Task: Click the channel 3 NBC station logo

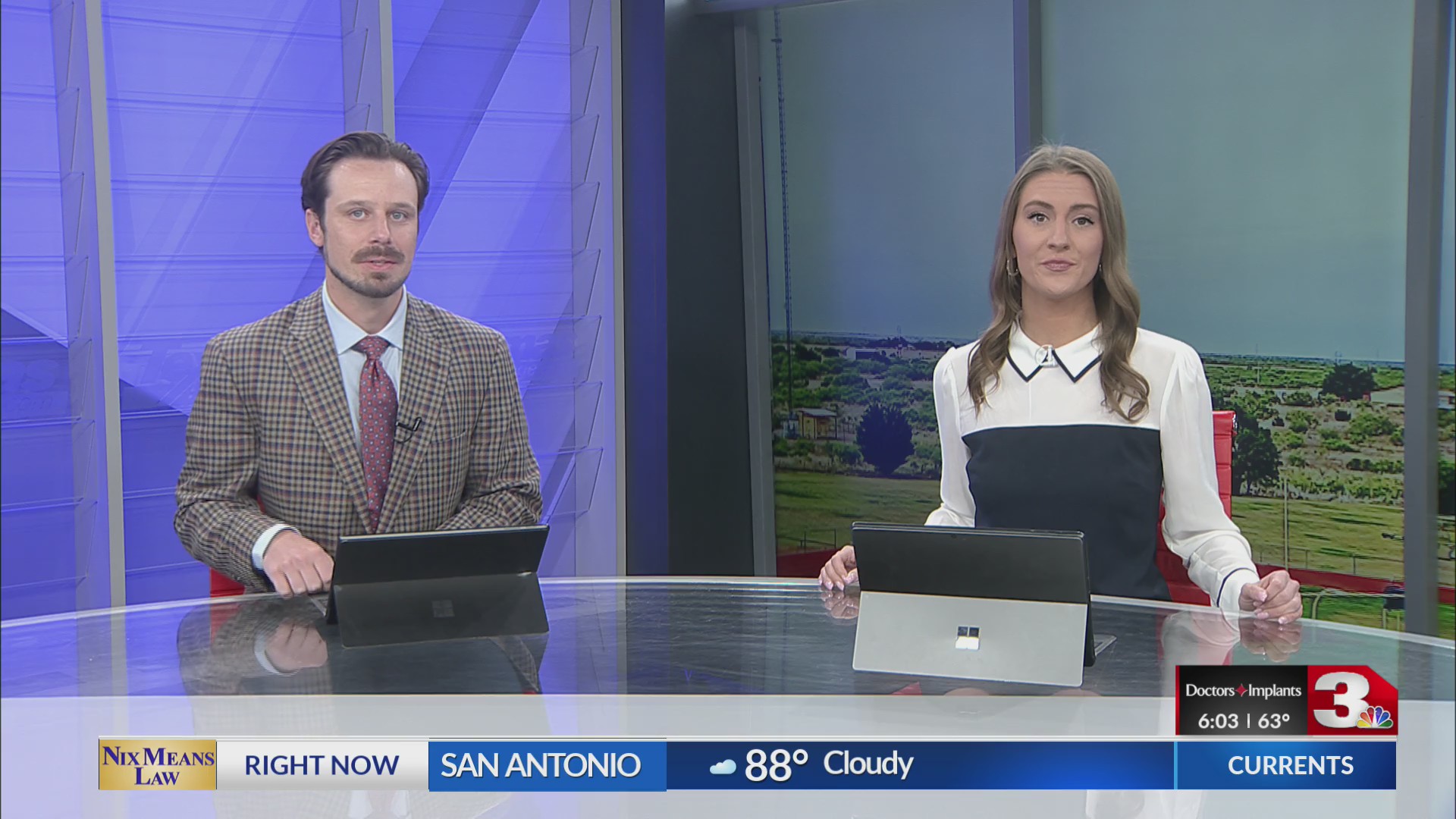Action: [x=1353, y=701]
